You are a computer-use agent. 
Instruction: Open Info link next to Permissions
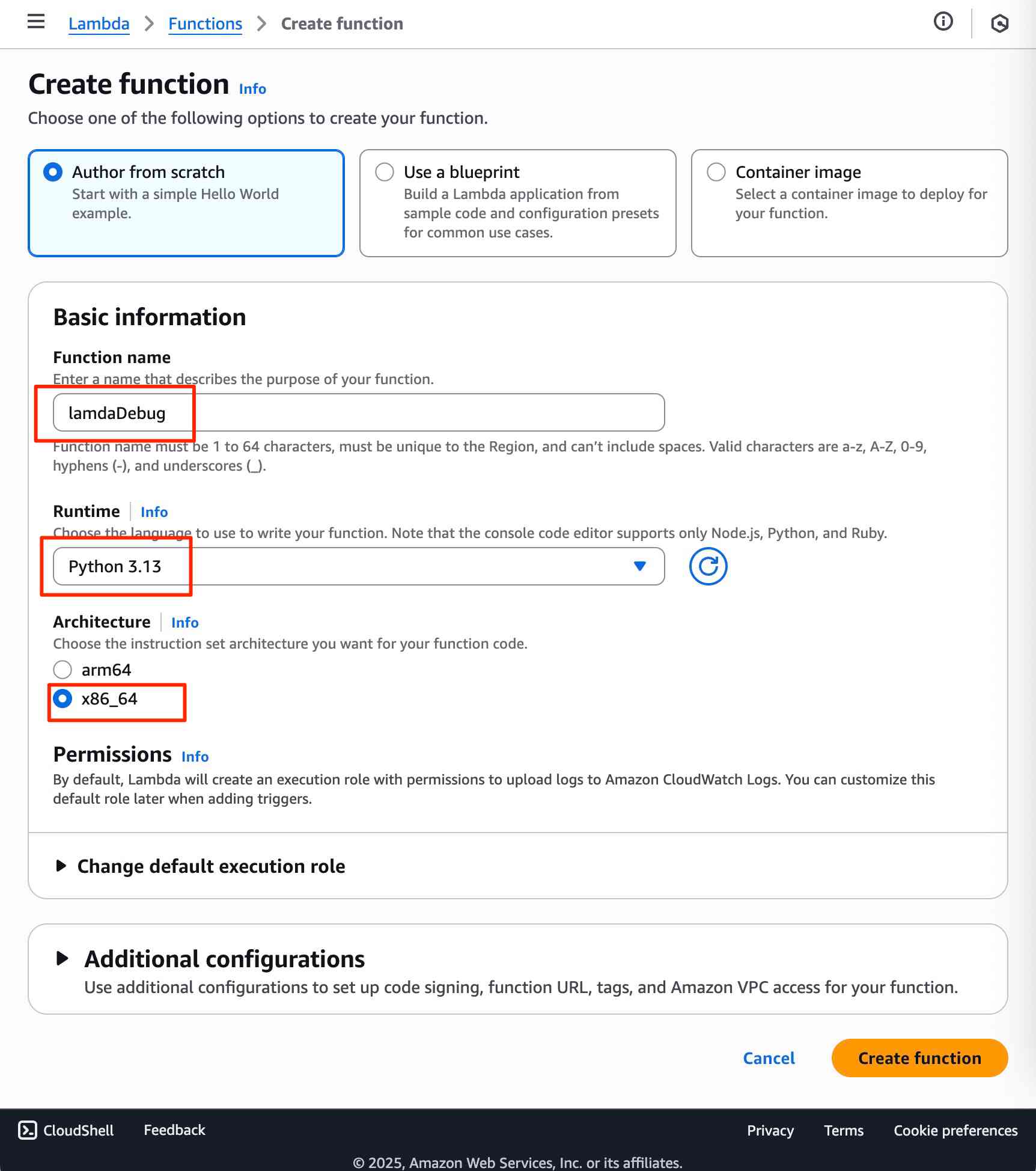(195, 757)
